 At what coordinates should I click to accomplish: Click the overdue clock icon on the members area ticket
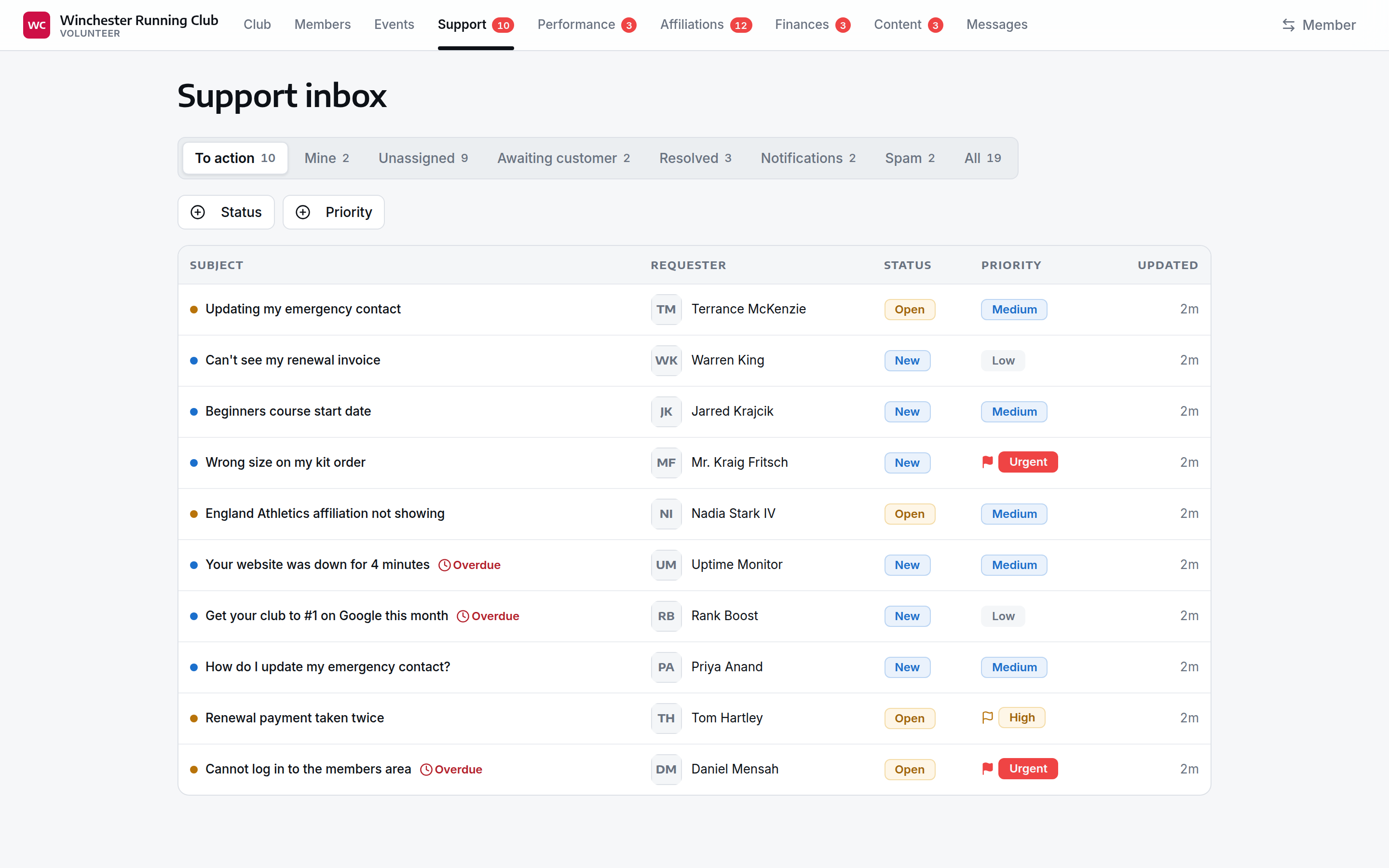tap(426, 769)
